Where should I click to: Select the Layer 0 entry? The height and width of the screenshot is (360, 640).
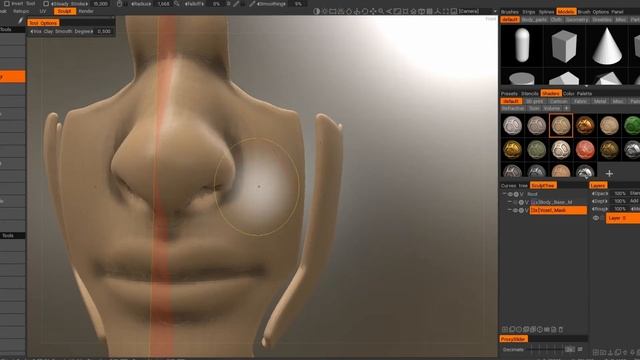click(x=623, y=218)
